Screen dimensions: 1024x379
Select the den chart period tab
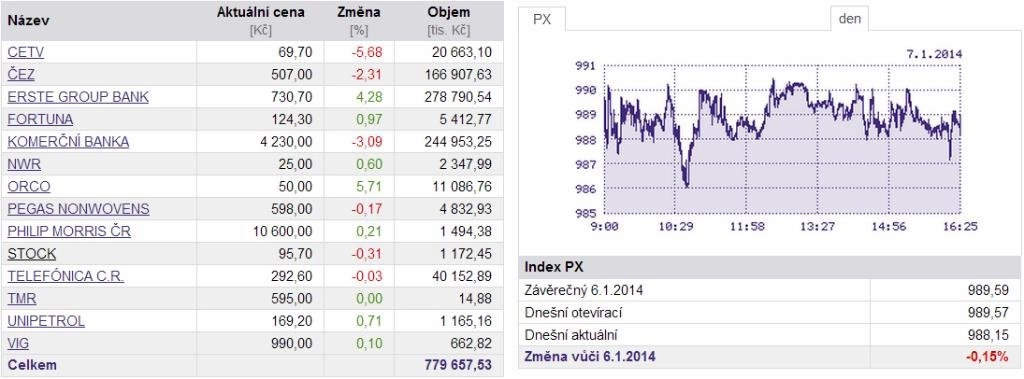coord(850,19)
